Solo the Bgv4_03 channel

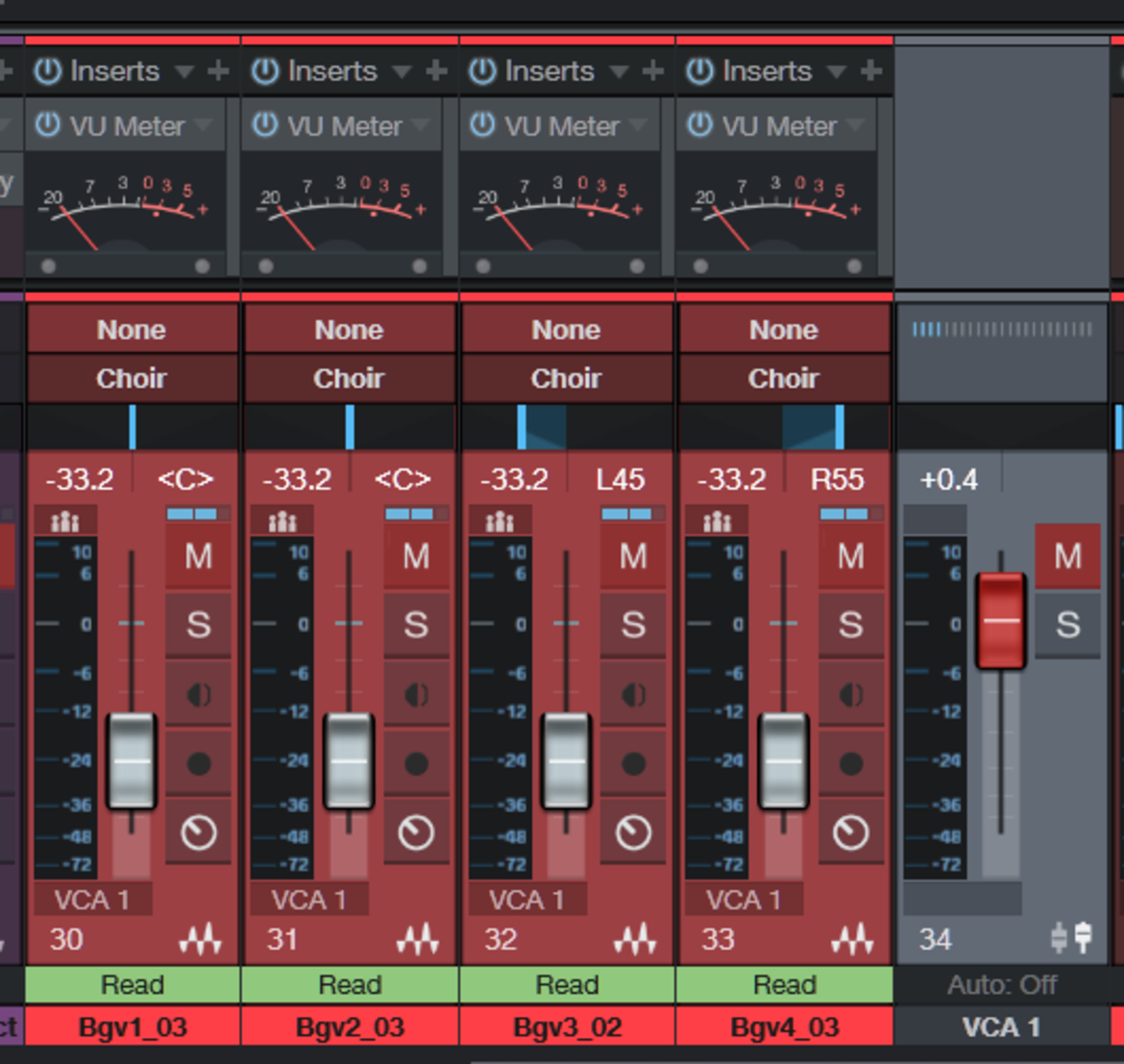(851, 625)
